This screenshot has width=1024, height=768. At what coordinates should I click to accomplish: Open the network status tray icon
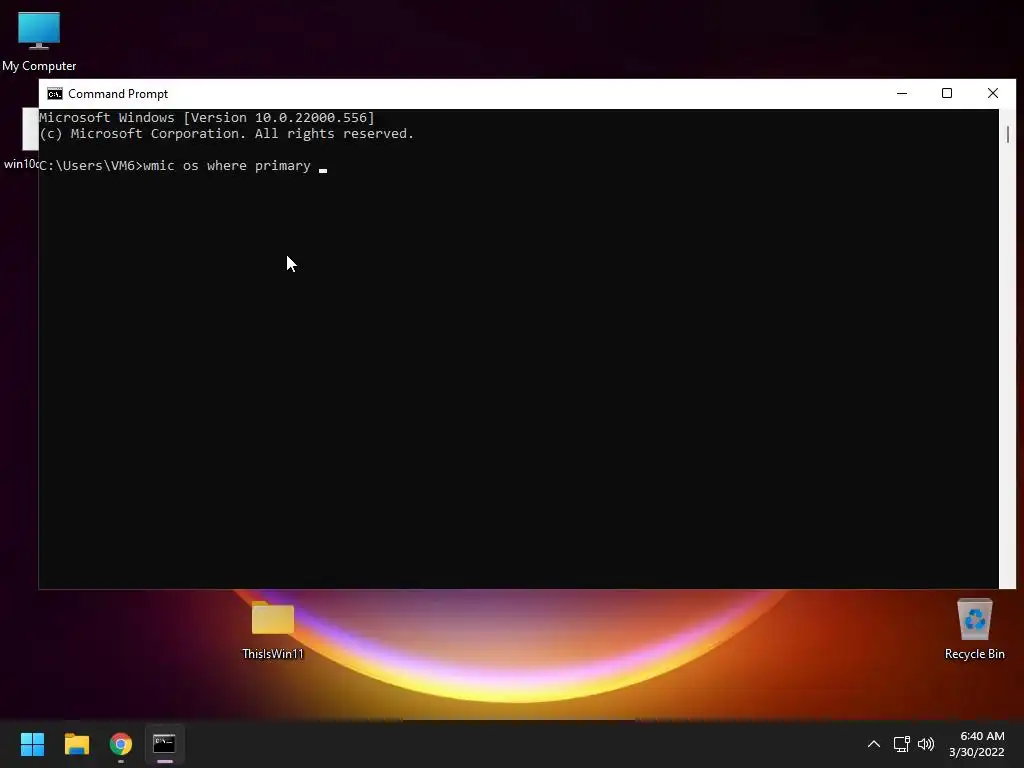902,744
